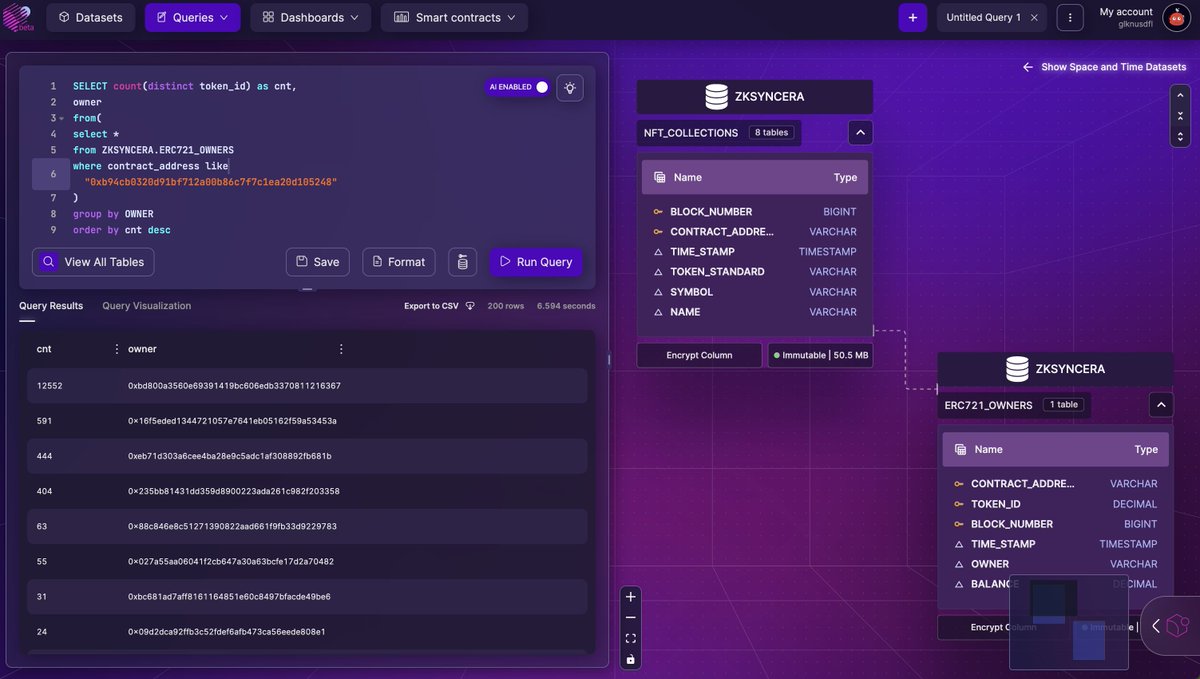The width and height of the screenshot is (1200, 679).
Task: Click the My account label
Action: click(1127, 12)
